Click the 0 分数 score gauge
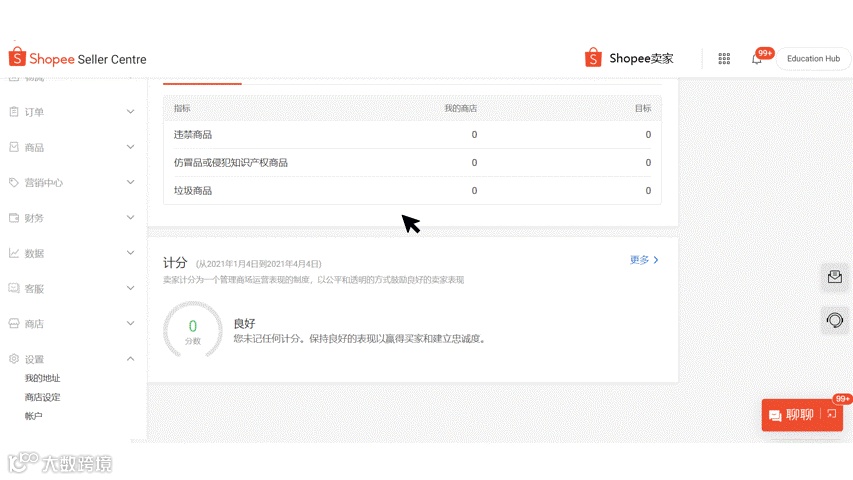The width and height of the screenshot is (853, 480). coord(193,330)
